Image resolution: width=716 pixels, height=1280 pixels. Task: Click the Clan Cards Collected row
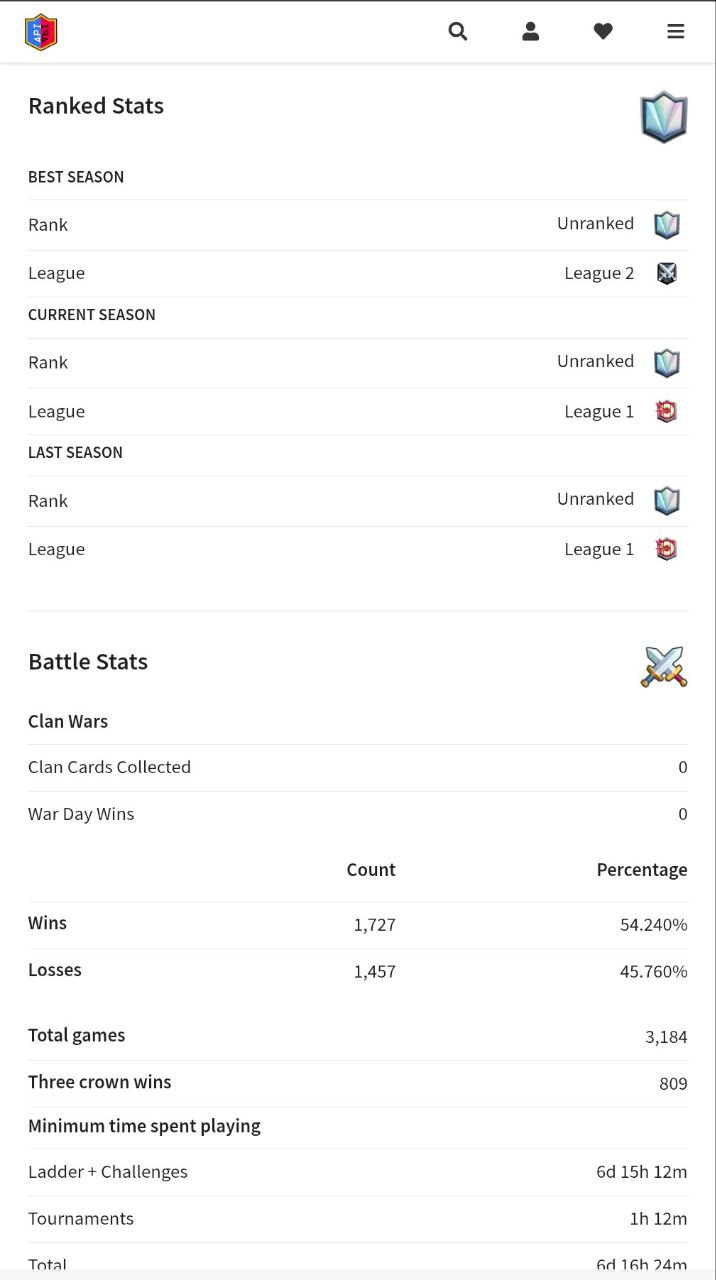(x=358, y=767)
